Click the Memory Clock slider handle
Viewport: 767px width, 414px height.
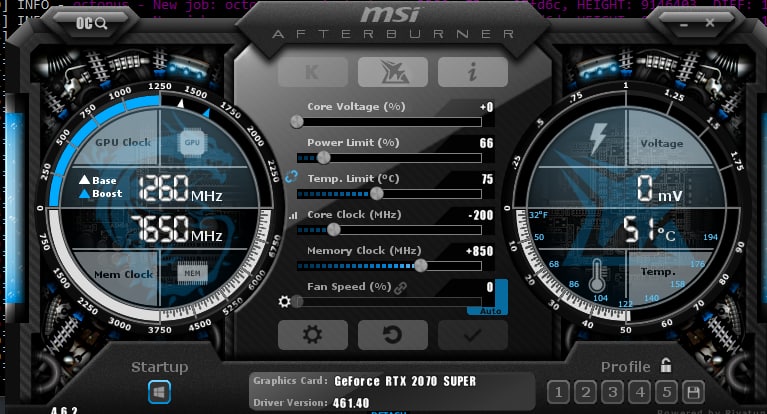point(421,266)
